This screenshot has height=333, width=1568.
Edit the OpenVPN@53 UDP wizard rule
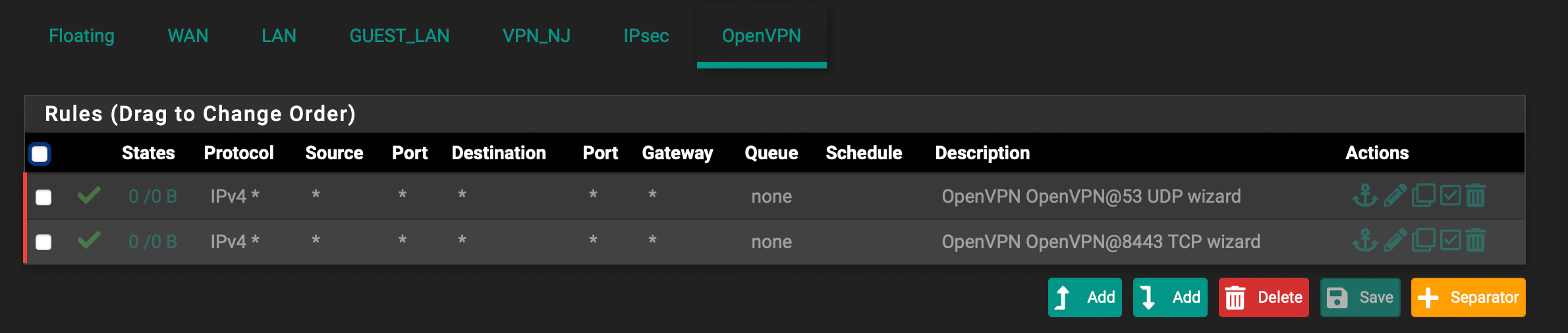(x=1395, y=196)
